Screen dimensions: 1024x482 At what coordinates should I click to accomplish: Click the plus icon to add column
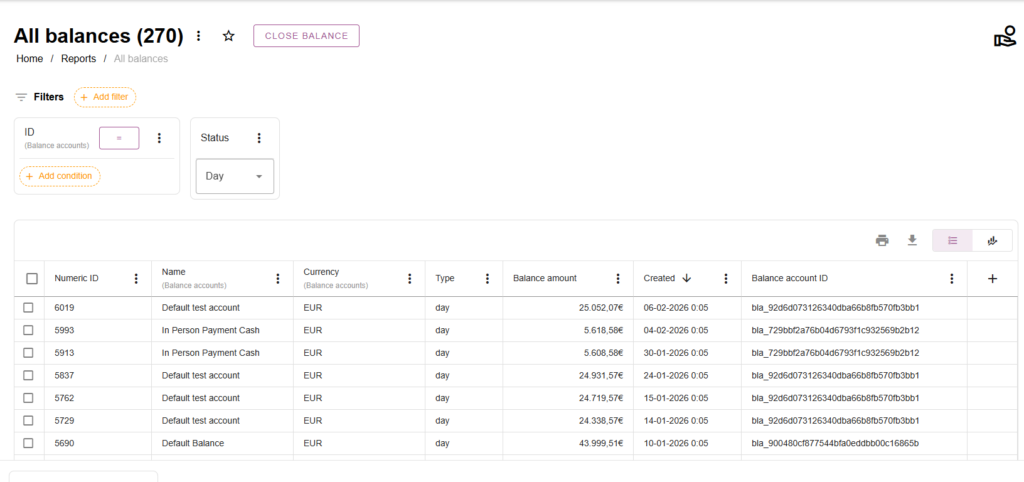(992, 279)
